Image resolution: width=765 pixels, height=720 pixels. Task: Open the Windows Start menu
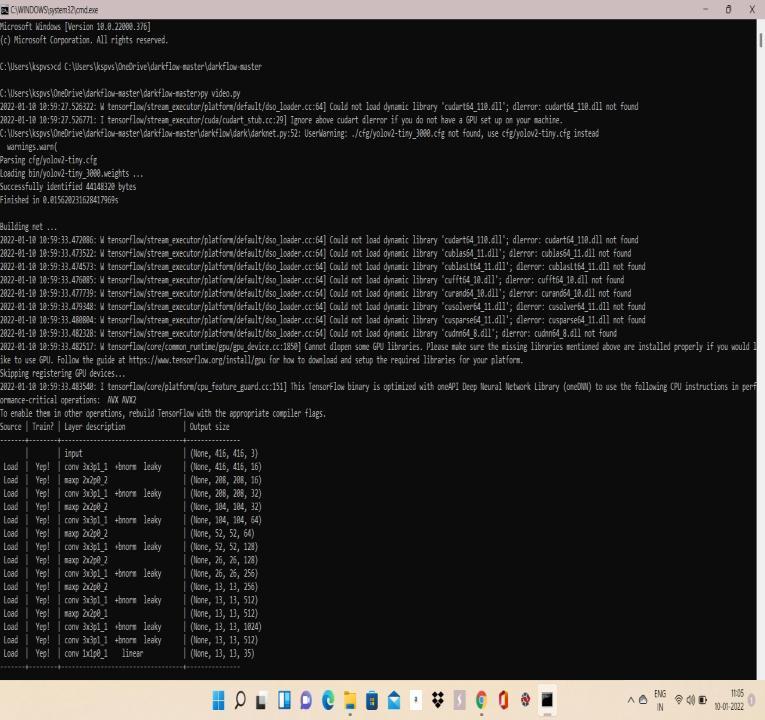click(218, 700)
